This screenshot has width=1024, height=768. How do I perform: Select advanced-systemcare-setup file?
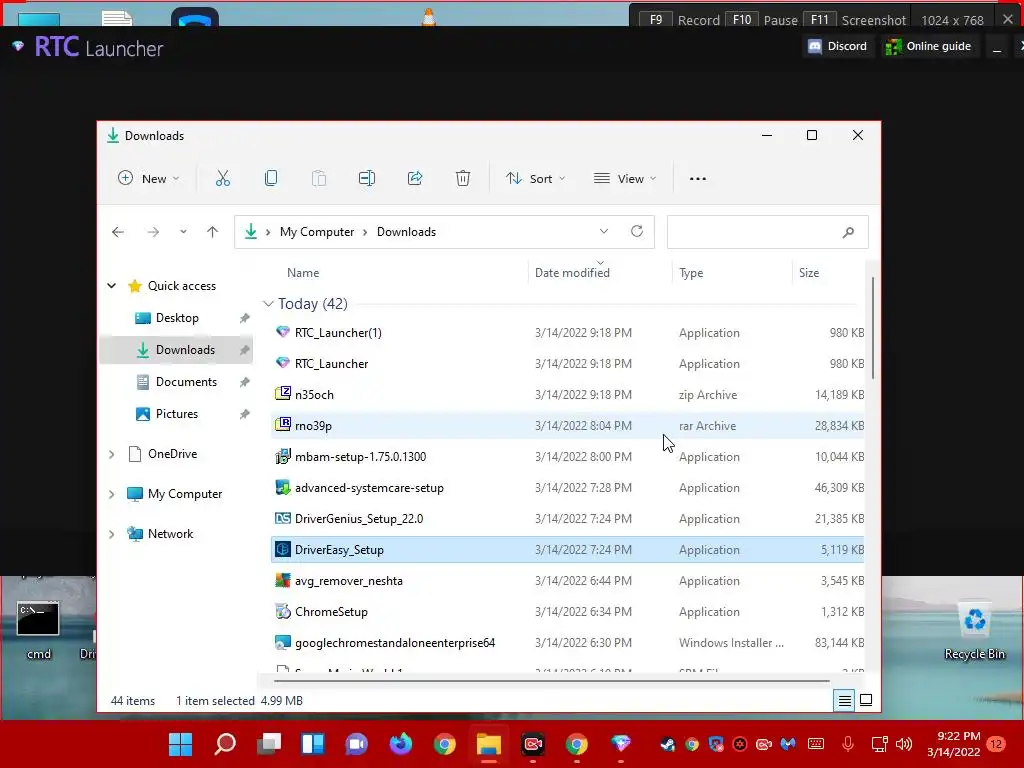pos(568,488)
